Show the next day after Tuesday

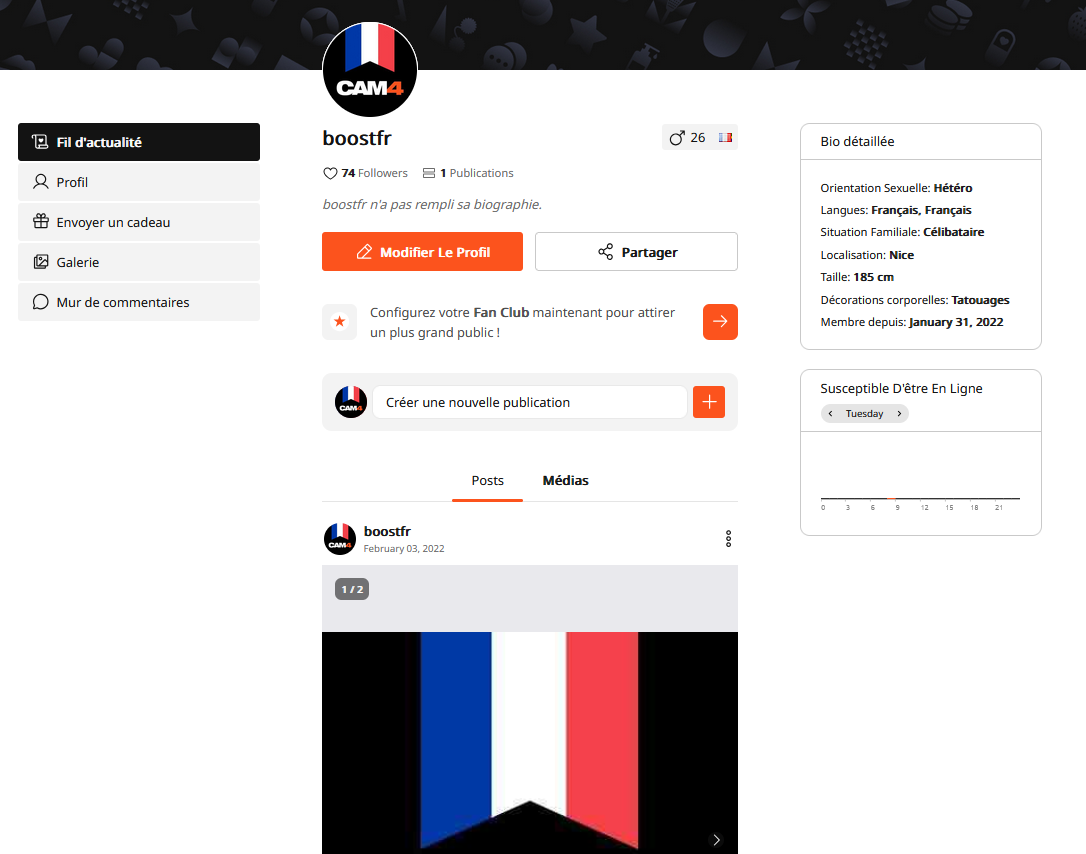(x=899, y=413)
